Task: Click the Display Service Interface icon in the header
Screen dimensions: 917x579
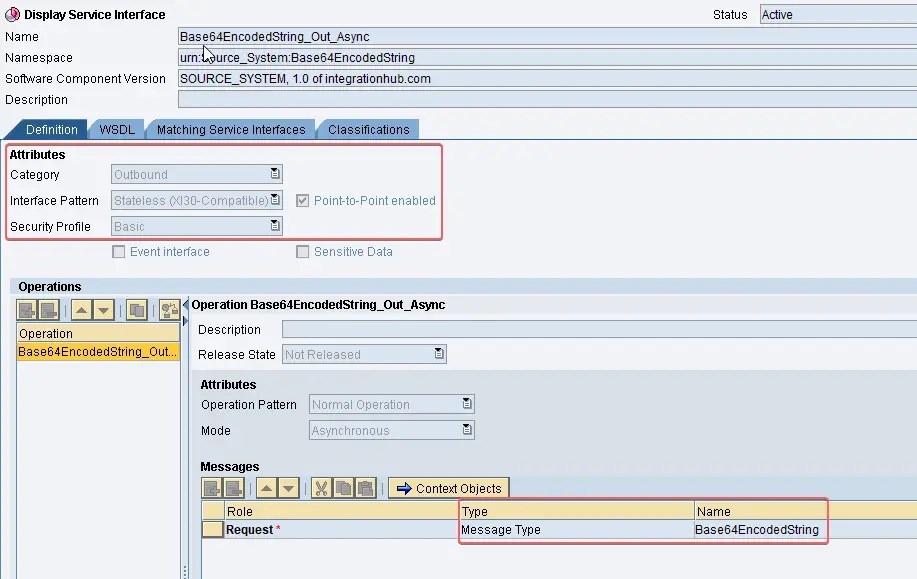Action: tap(11, 14)
